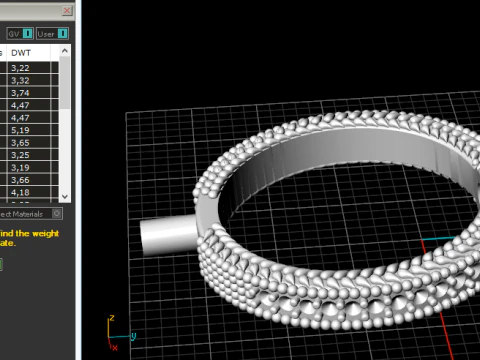Close the weight panel with X button

click(x=67, y=11)
